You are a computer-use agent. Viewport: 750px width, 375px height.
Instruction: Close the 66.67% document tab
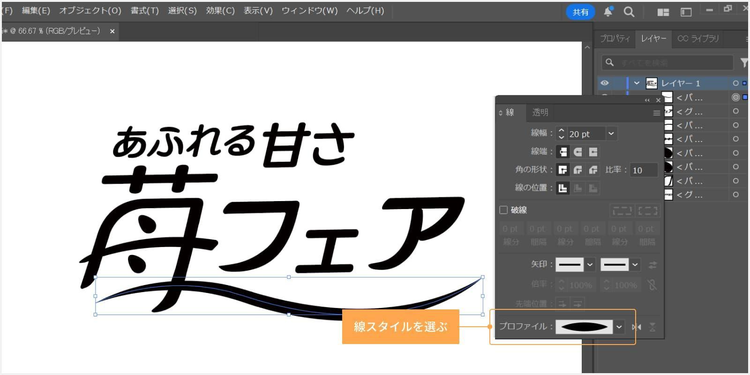(x=112, y=31)
